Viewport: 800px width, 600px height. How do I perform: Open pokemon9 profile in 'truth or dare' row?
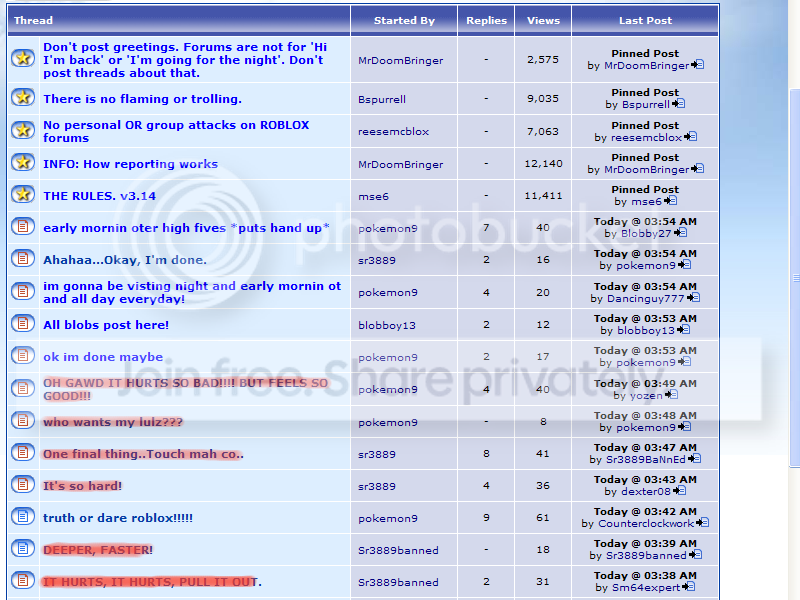tap(388, 518)
